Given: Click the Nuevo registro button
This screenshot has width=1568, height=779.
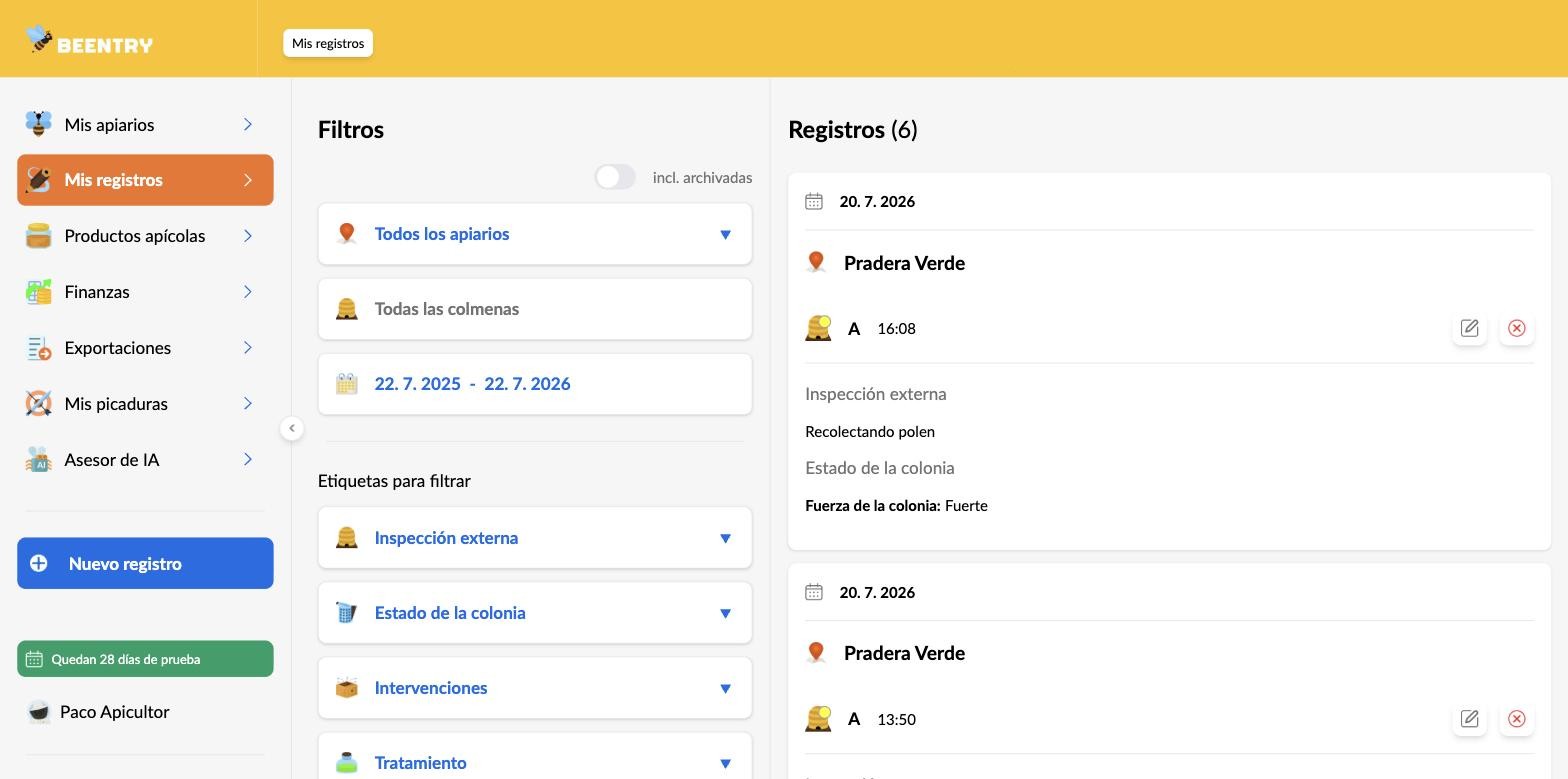Looking at the screenshot, I should pyautogui.click(x=145, y=563).
